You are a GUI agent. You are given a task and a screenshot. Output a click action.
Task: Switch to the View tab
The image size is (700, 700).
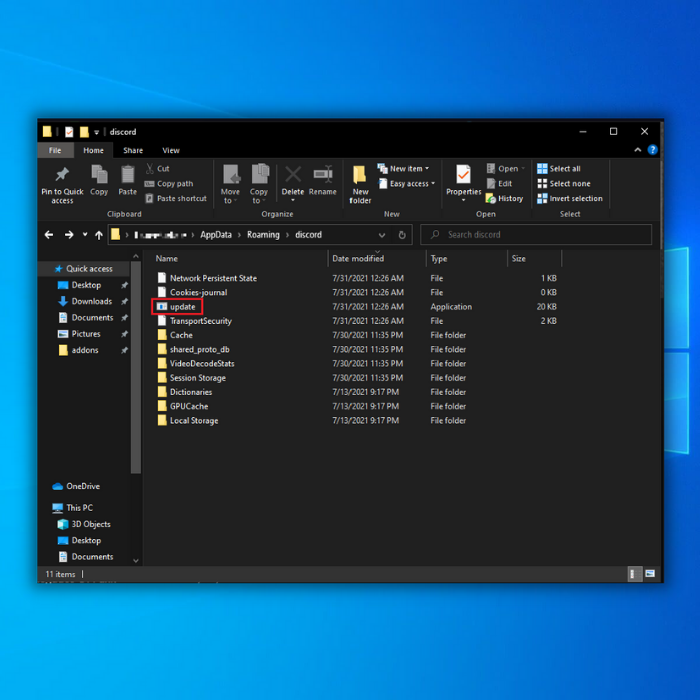pos(171,150)
